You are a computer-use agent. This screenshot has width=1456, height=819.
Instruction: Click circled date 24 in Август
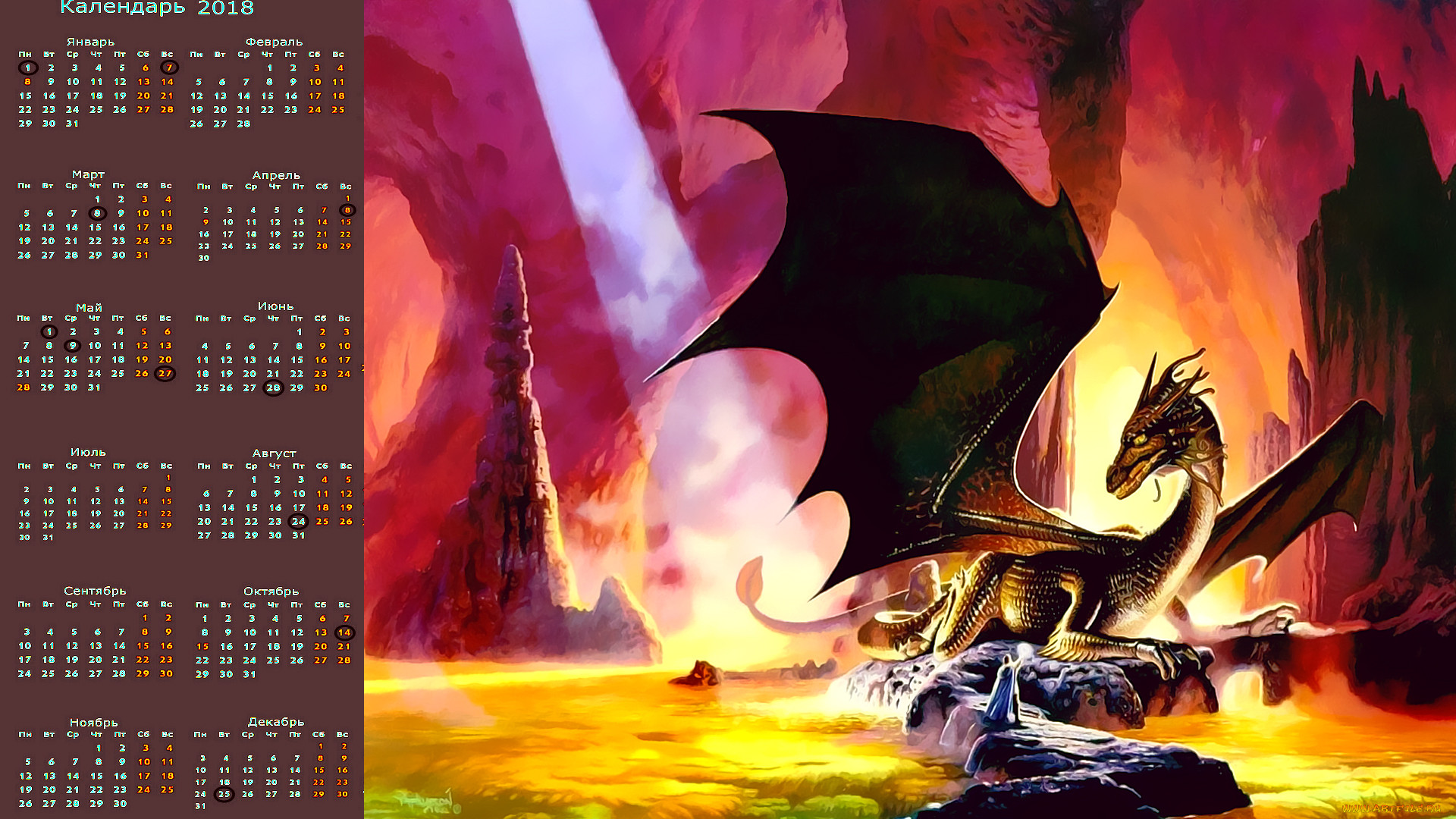point(299,521)
